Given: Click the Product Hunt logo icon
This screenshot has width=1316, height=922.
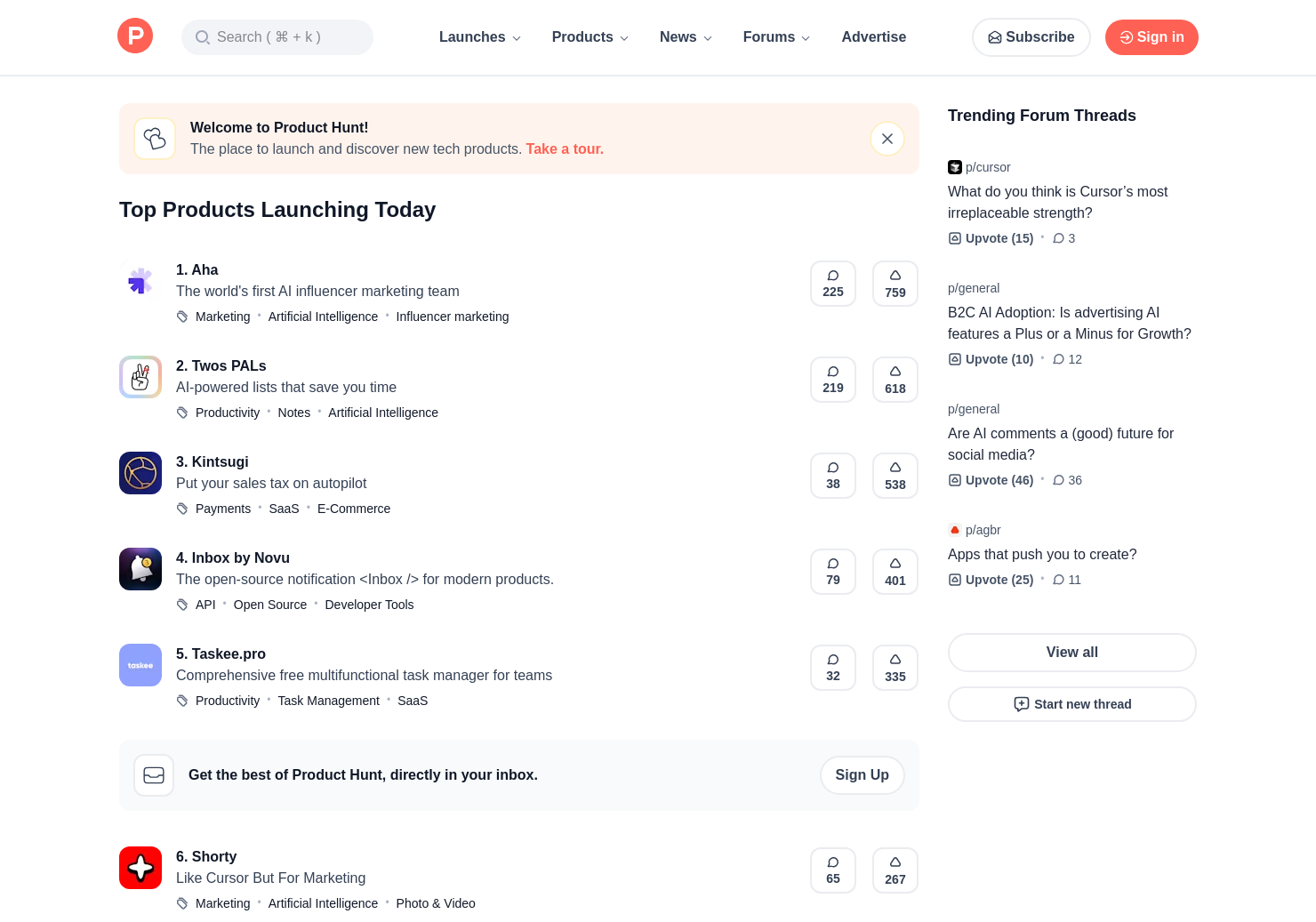Looking at the screenshot, I should pos(135,36).
